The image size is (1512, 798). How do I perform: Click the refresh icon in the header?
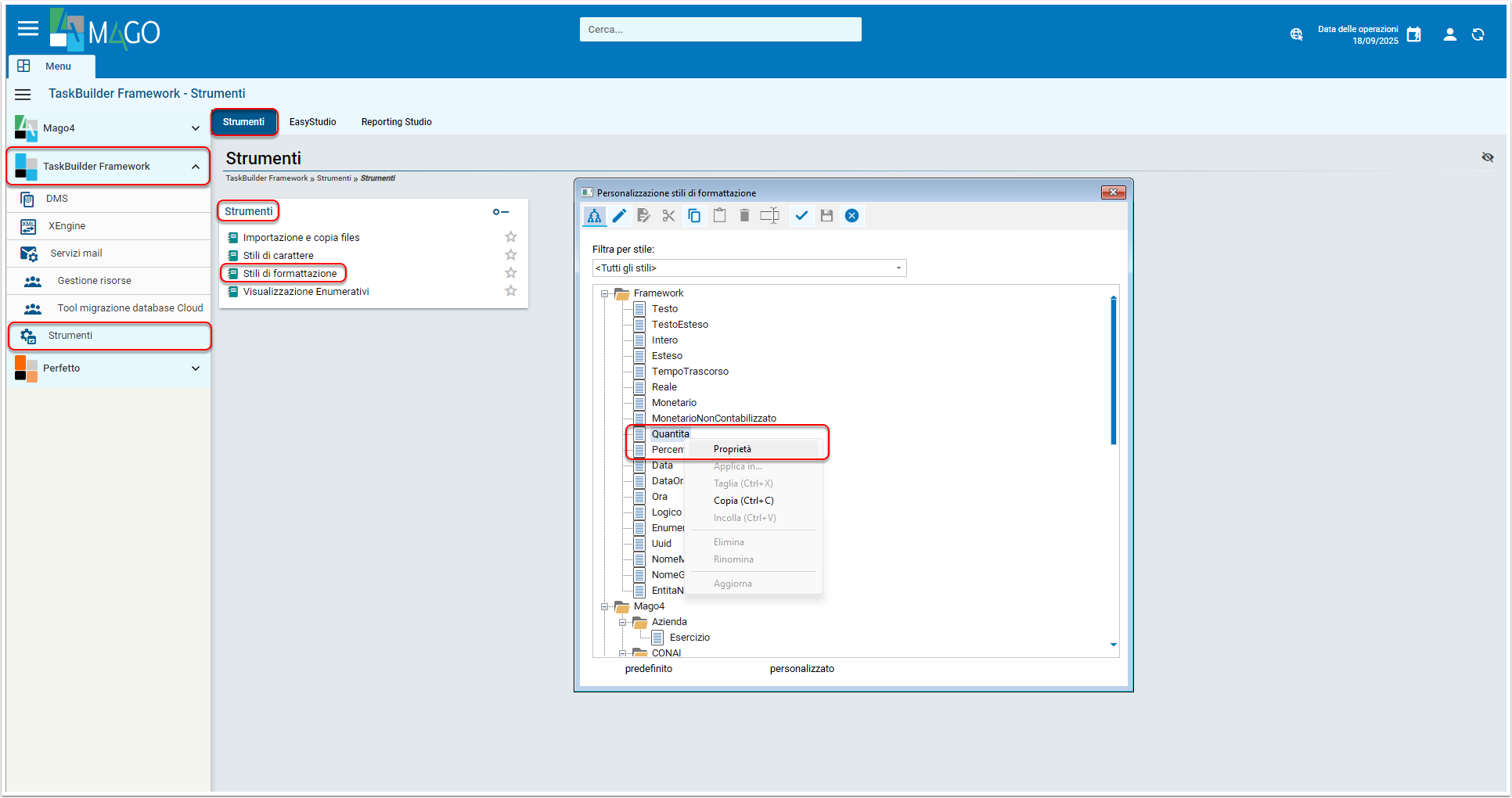pos(1478,34)
